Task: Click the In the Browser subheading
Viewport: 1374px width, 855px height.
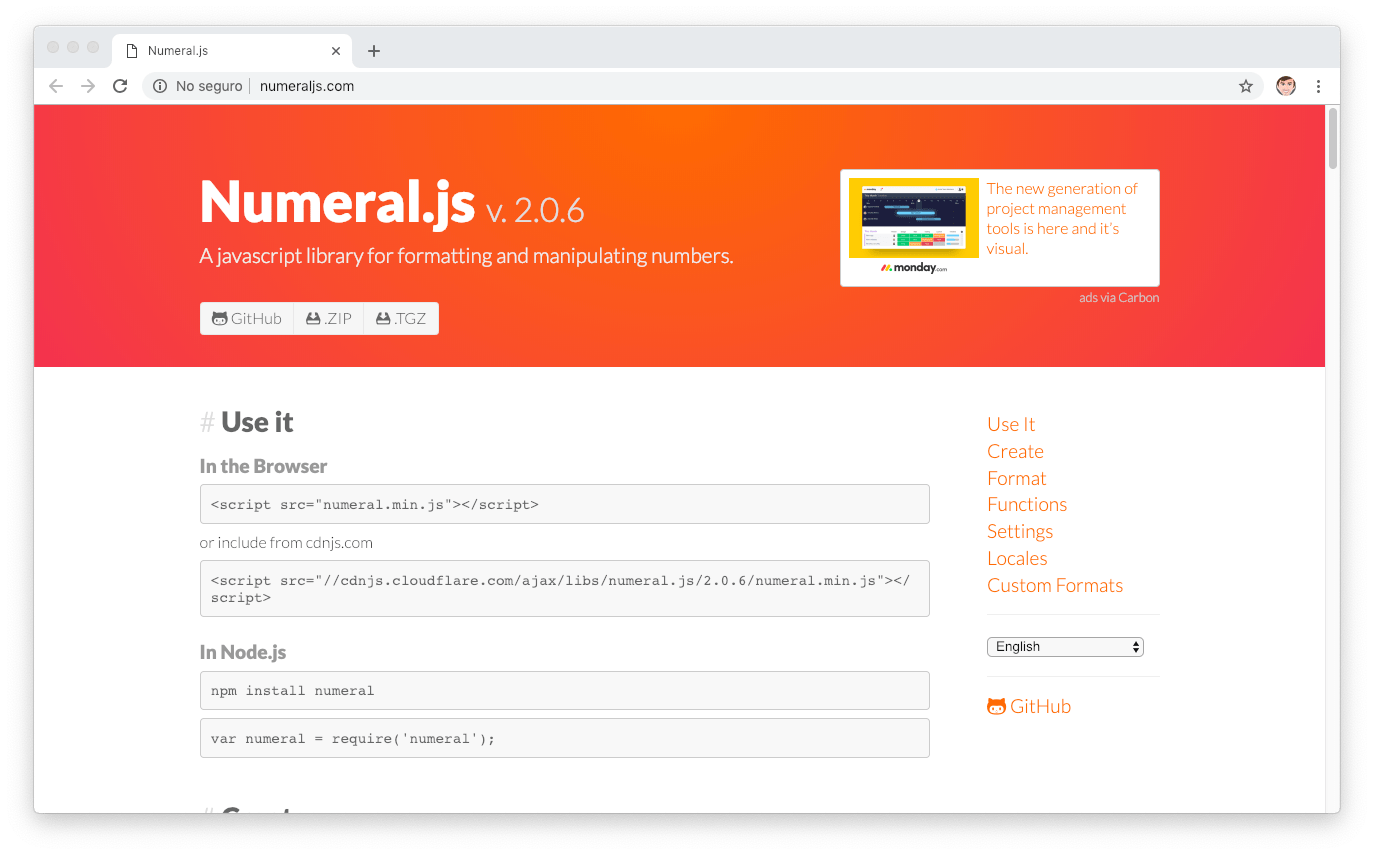Action: point(263,466)
